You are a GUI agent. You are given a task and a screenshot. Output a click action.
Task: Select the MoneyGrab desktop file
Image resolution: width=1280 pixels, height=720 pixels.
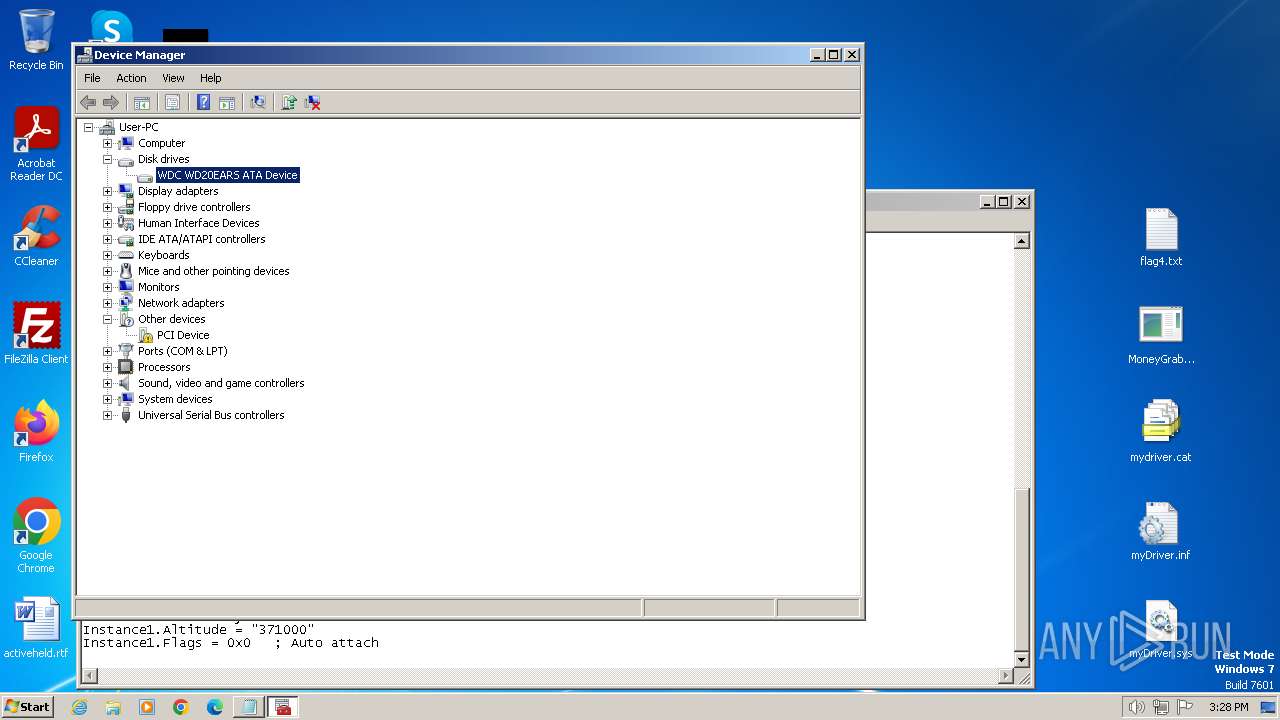tap(1161, 335)
